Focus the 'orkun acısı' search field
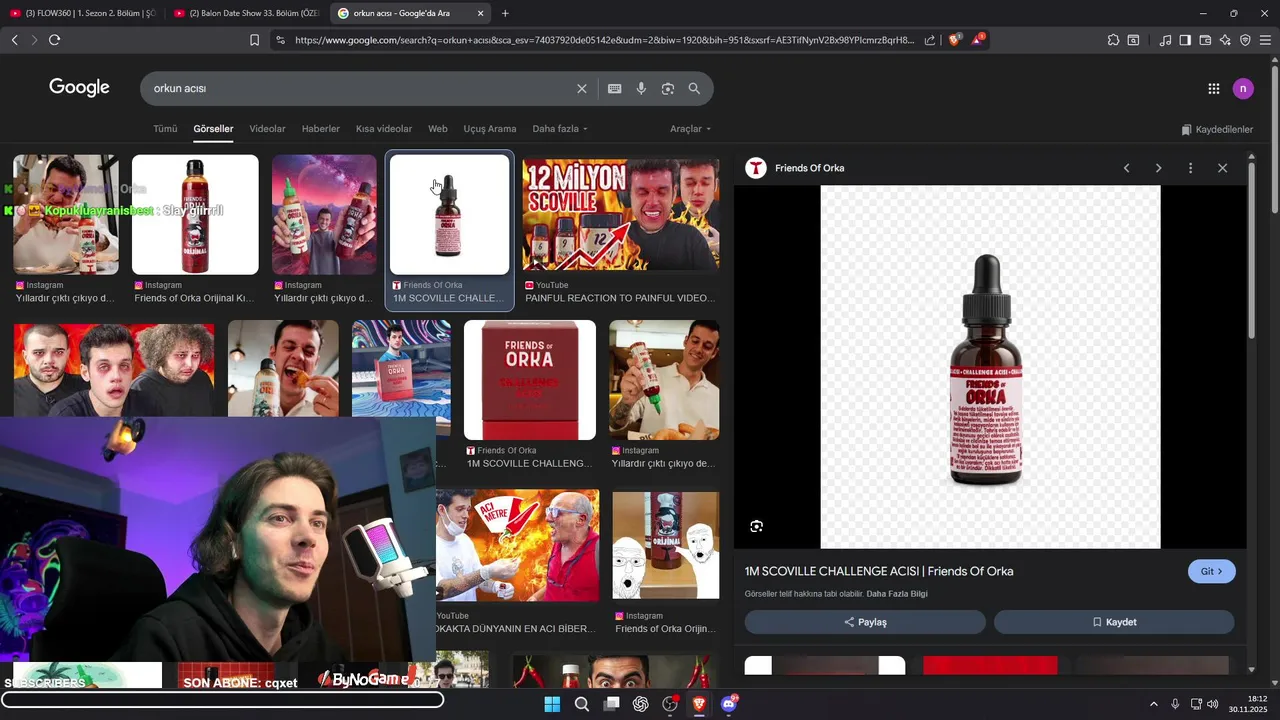 click(360, 89)
